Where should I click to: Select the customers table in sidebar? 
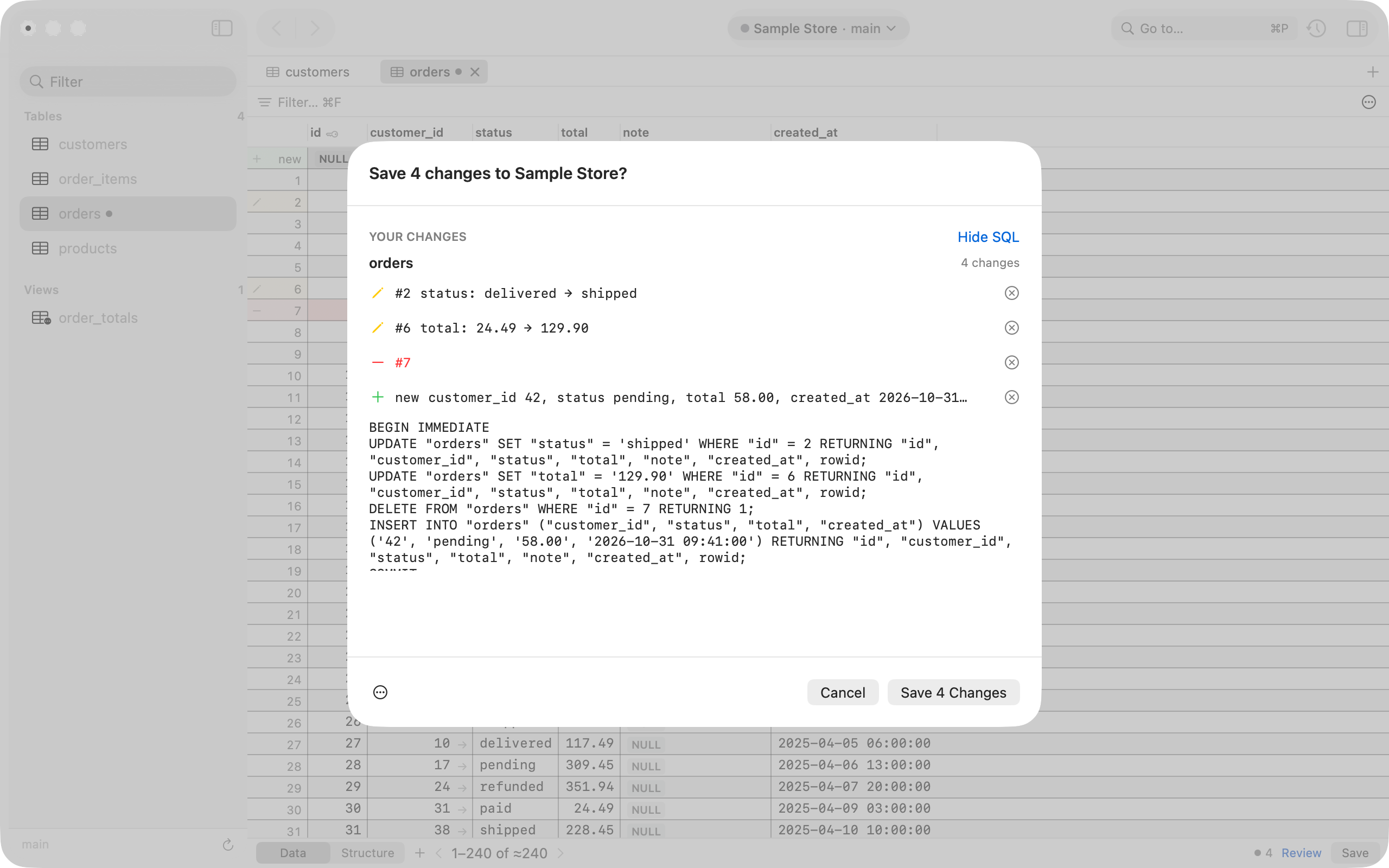pos(128,144)
